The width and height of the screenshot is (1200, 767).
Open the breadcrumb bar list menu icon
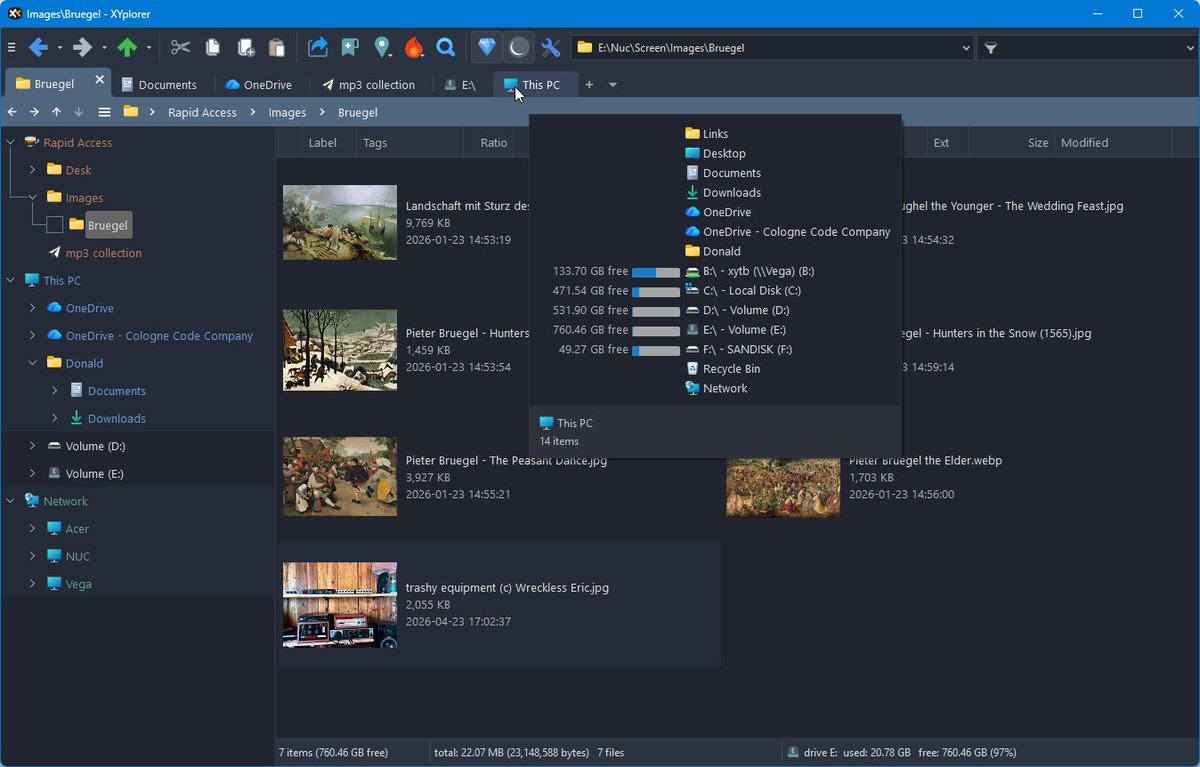(104, 112)
